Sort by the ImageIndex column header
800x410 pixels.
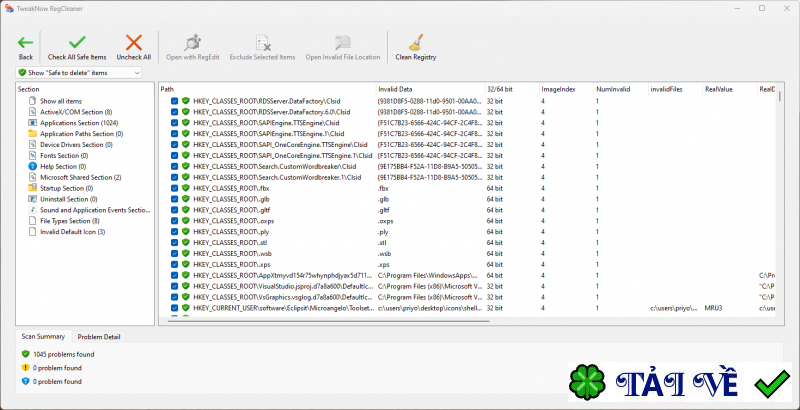pyautogui.click(x=566, y=89)
